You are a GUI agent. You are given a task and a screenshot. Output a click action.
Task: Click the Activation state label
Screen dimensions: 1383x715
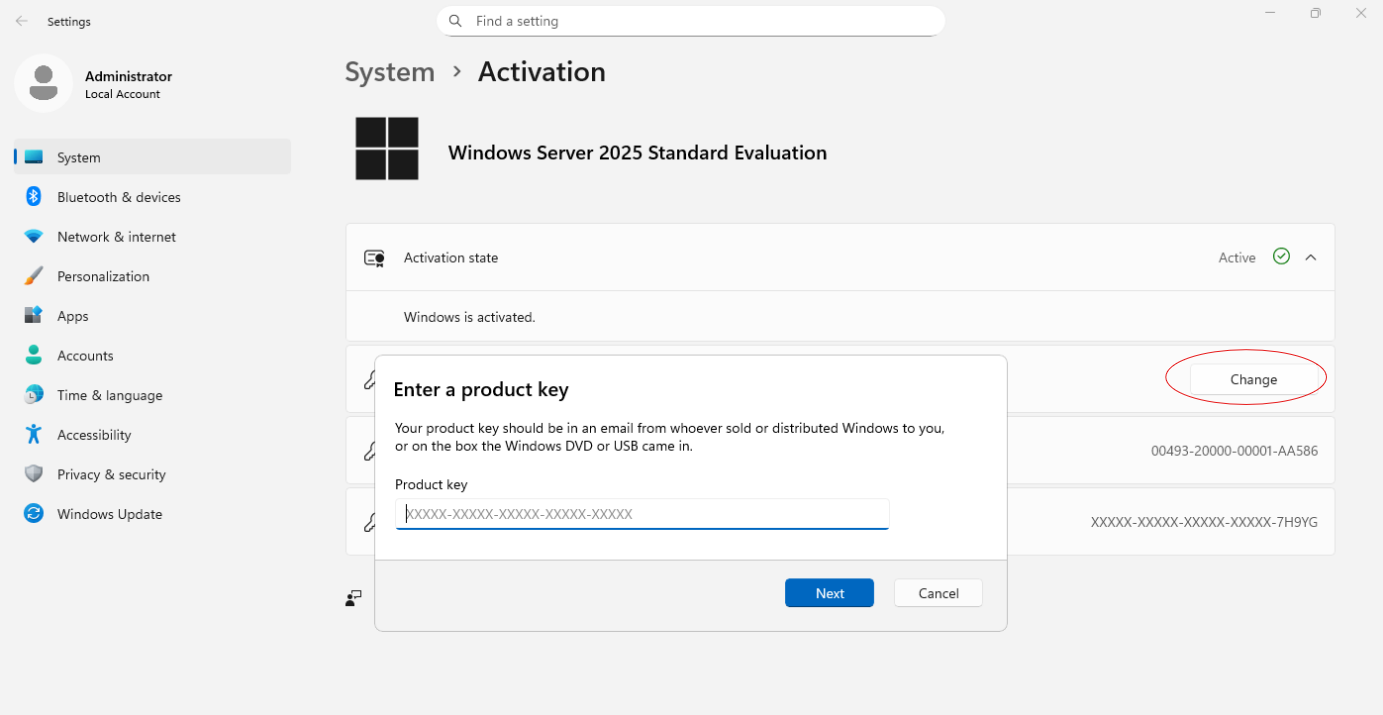point(450,258)
